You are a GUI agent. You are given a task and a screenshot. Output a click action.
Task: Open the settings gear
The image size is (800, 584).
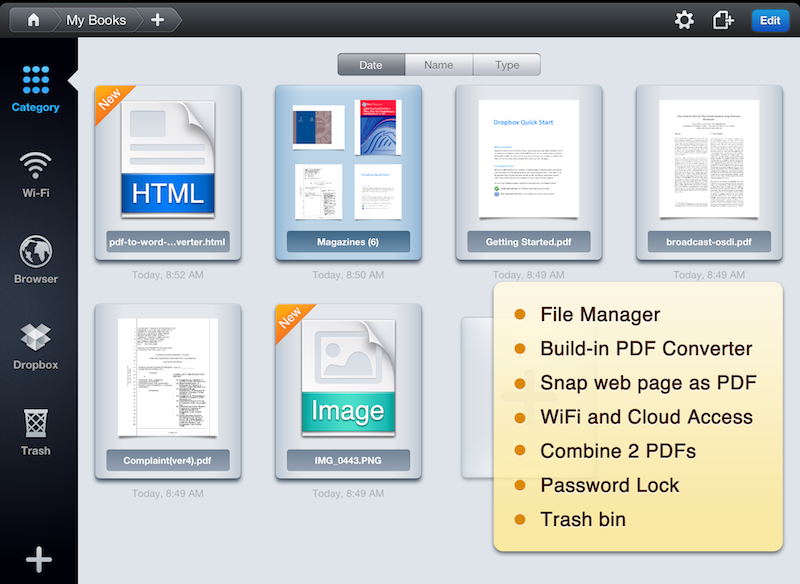684,20
